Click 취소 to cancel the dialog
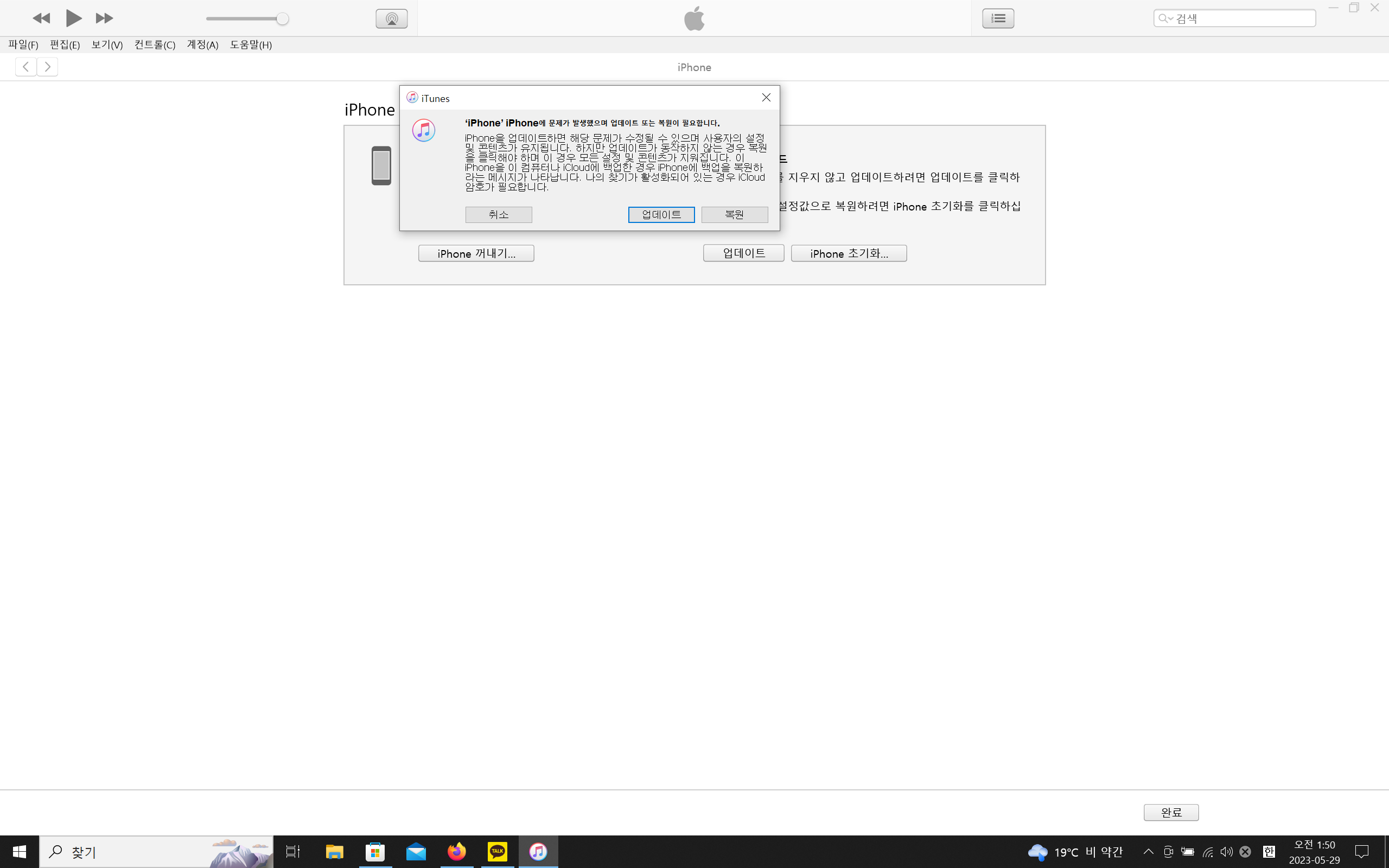This screenshot has height=868, width=1389. (498, 215)
